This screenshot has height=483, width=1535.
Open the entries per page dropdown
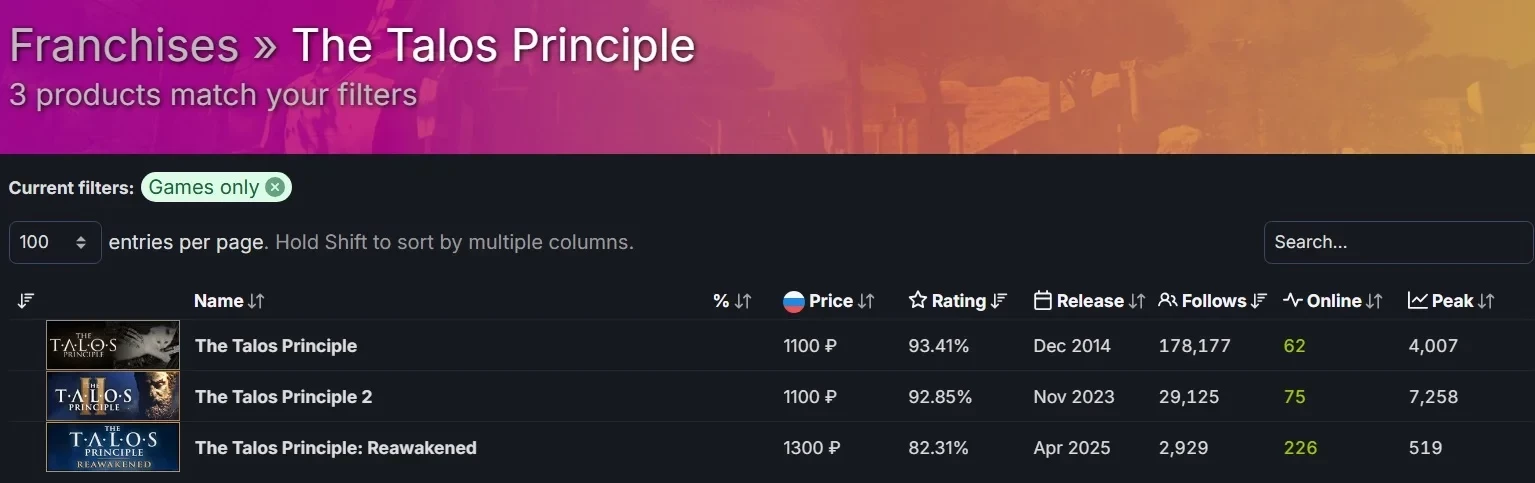[55, 242]
